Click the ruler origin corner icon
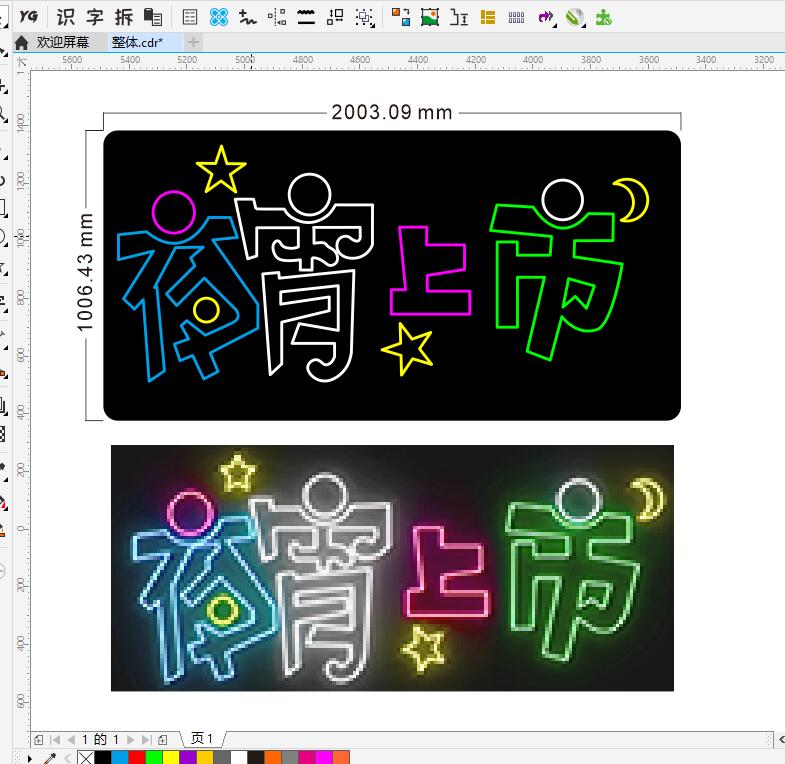This screenshot has width=785, height=764. [22, 62]
